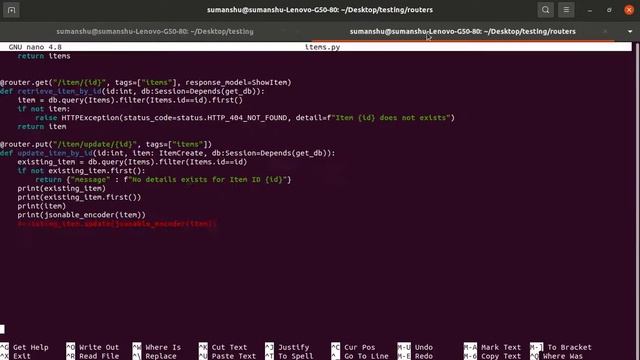Click the Copy Text shortcut label
Screen dimensions: 640x360
pyautogui.click(x=501, y=356)
